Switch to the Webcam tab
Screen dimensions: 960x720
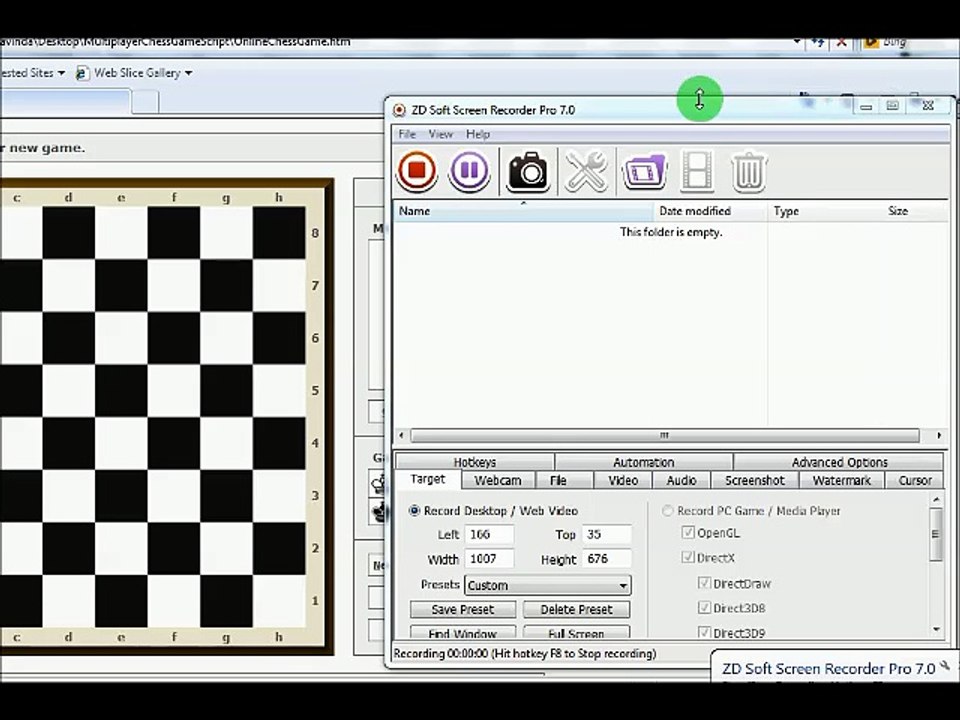(x=498, y=481)
